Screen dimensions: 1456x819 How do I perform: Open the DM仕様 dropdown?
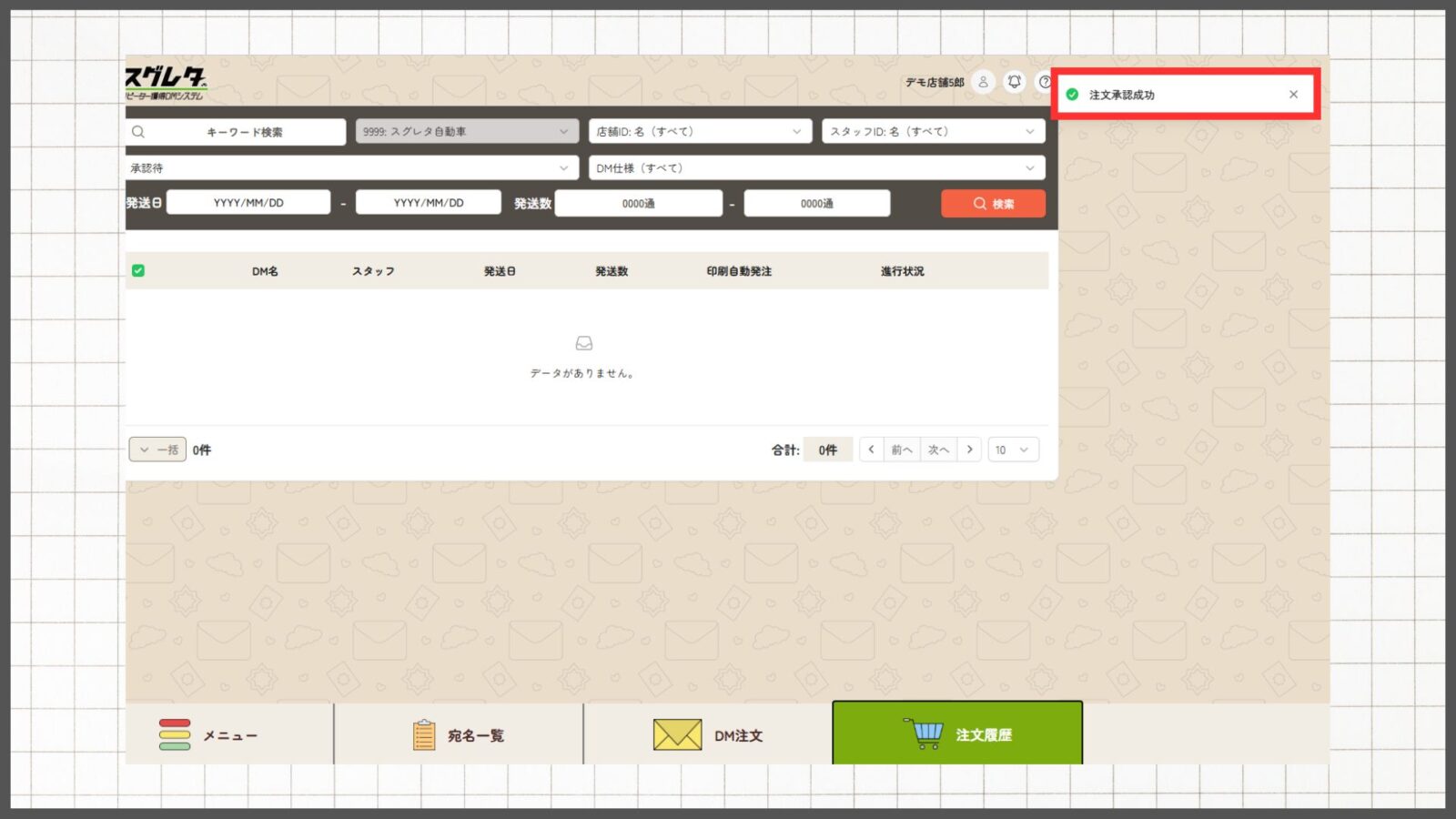click(x=816, y=168)
